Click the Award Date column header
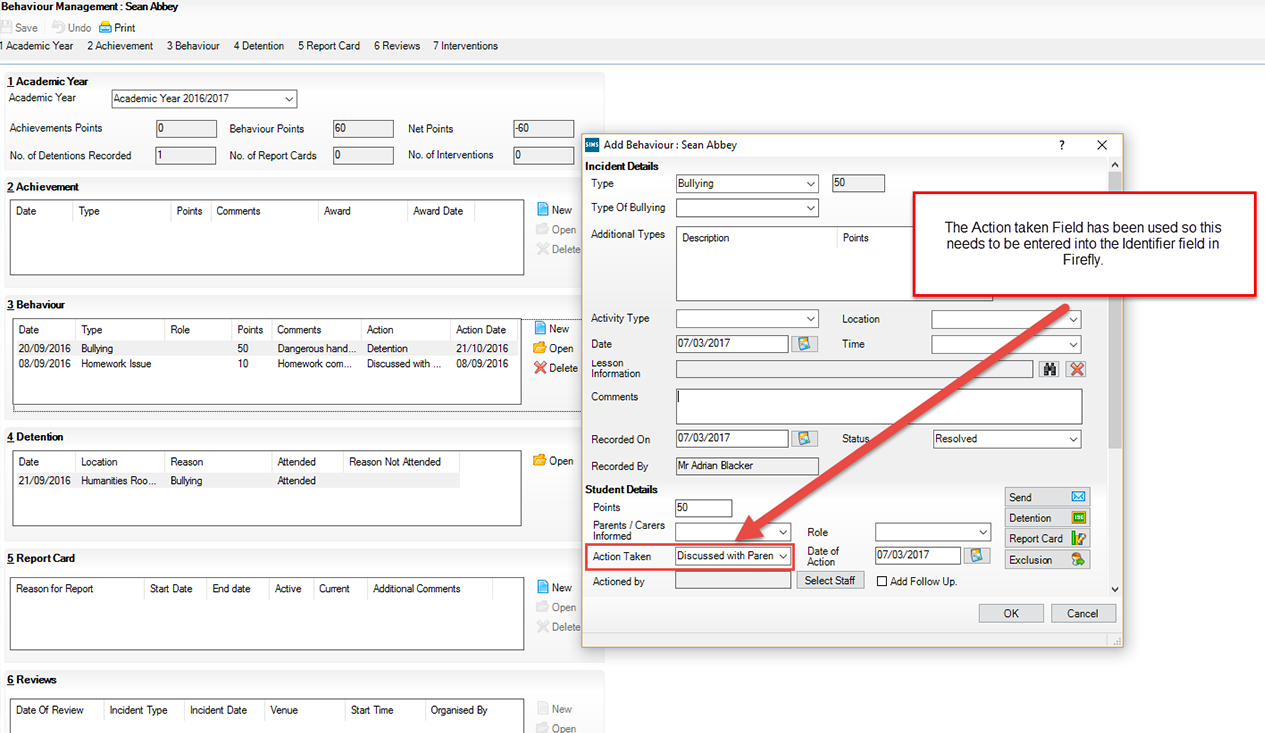This screenshot has width=1265, height=733. [438, 211]
